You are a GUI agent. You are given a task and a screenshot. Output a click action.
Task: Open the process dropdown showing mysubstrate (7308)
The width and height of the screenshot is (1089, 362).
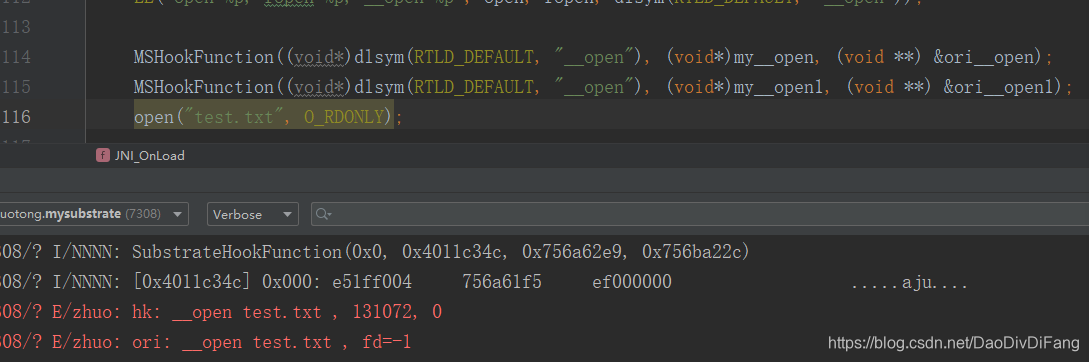coord(94,214)
